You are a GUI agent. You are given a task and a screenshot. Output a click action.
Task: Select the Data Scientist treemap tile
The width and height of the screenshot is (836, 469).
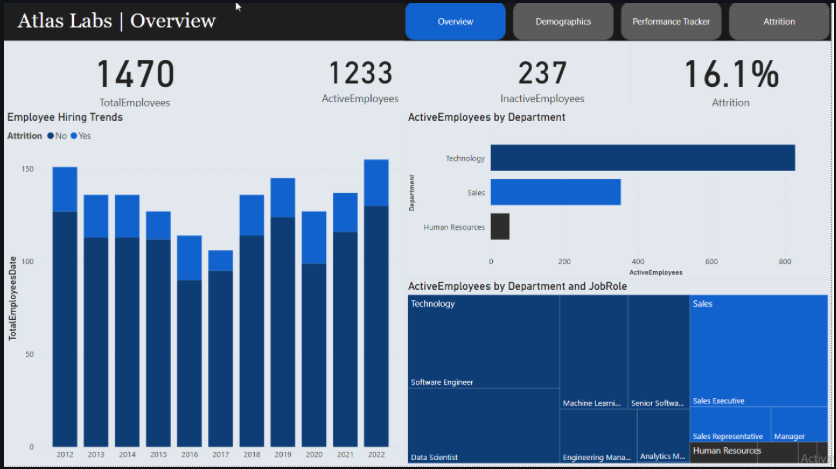click(x=484, y=425)
